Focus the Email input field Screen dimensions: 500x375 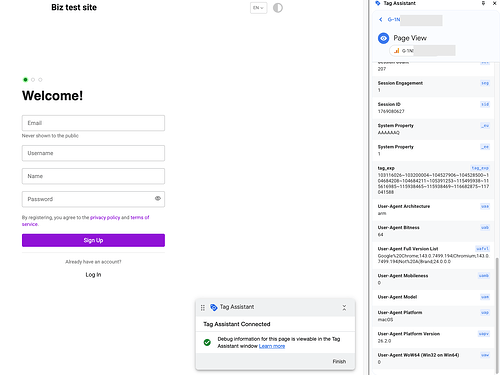(93, 123)
